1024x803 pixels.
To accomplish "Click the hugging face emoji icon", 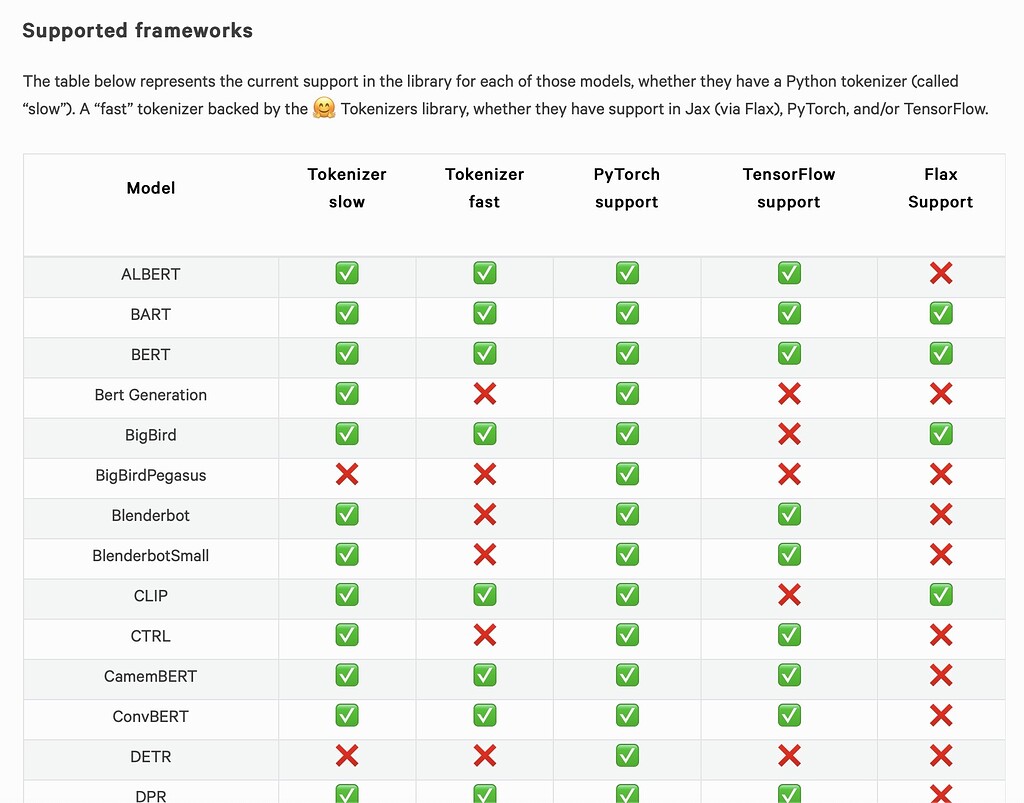I will 324,108.
